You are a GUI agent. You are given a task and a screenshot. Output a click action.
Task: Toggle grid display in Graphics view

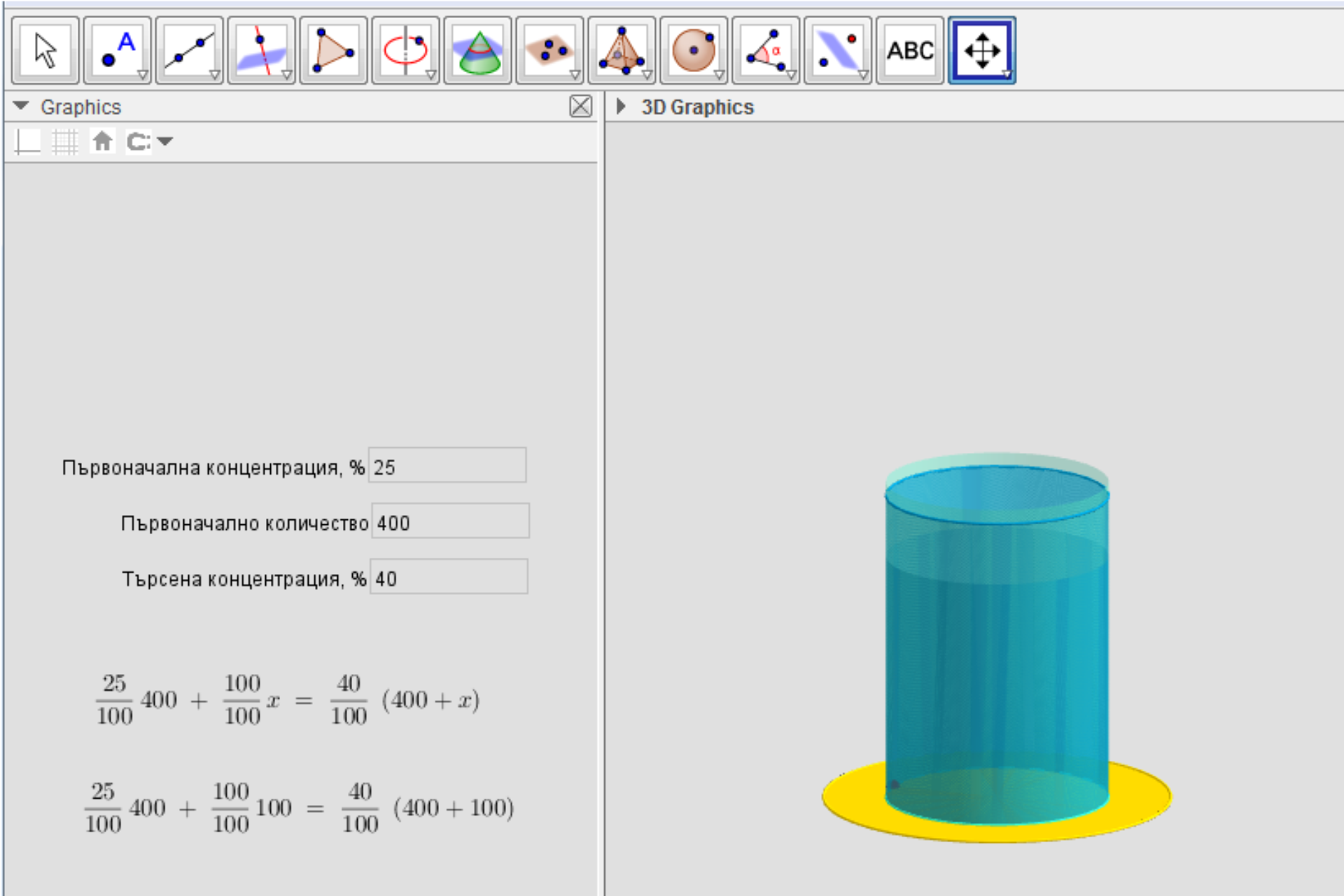coord(65,142)
